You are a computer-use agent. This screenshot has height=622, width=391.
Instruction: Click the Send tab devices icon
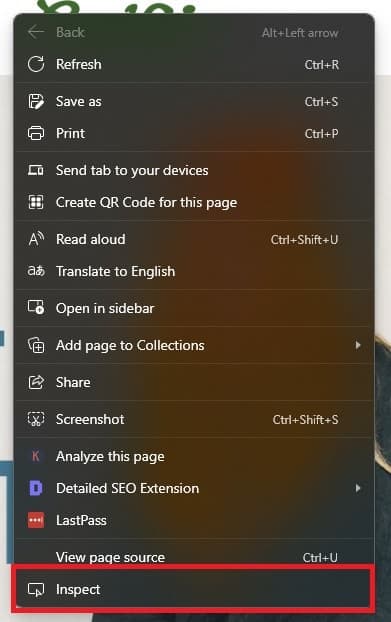tap(36, 170)
